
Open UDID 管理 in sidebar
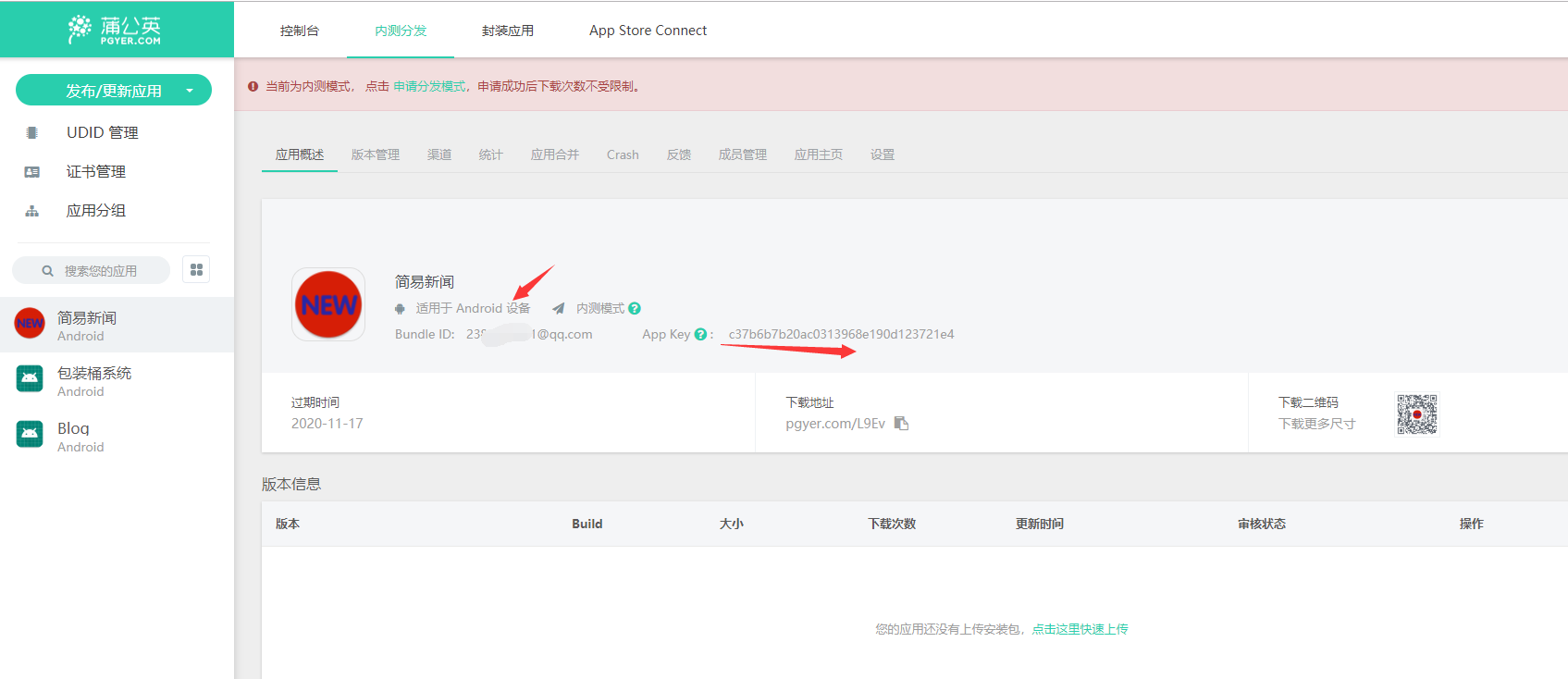point(102,132)
